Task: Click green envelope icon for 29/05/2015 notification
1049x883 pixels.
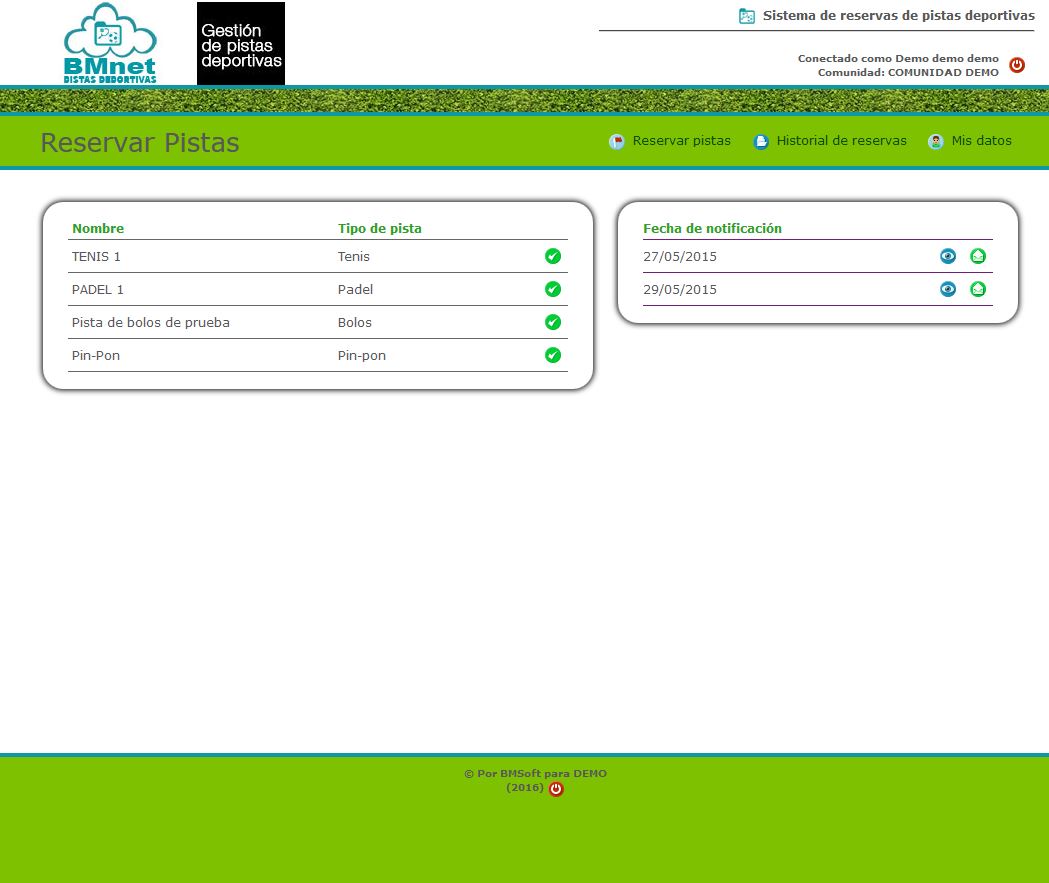Action: coord(978,289)
